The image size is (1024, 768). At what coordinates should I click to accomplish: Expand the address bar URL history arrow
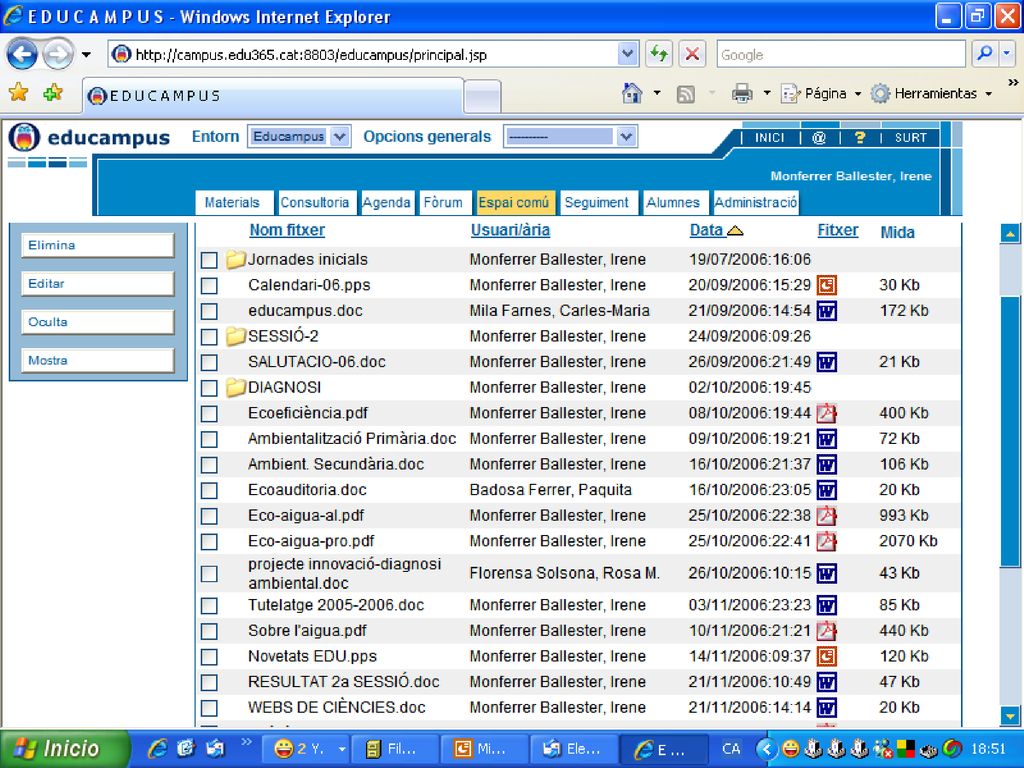[x=628, y=54]
